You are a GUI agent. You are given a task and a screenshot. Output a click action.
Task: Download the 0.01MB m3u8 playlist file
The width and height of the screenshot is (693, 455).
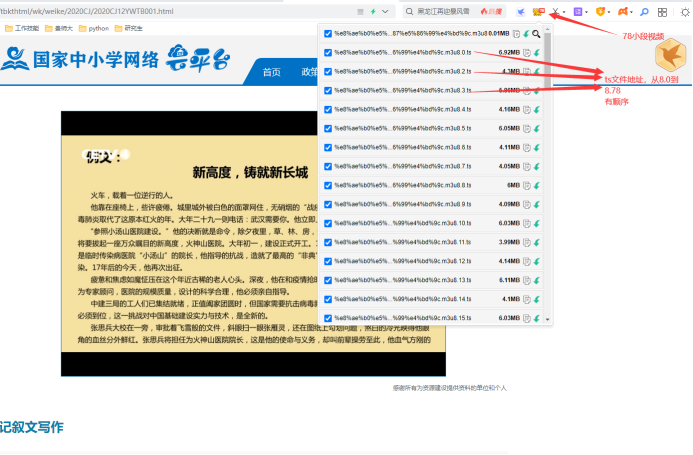(x=526, y=34)
